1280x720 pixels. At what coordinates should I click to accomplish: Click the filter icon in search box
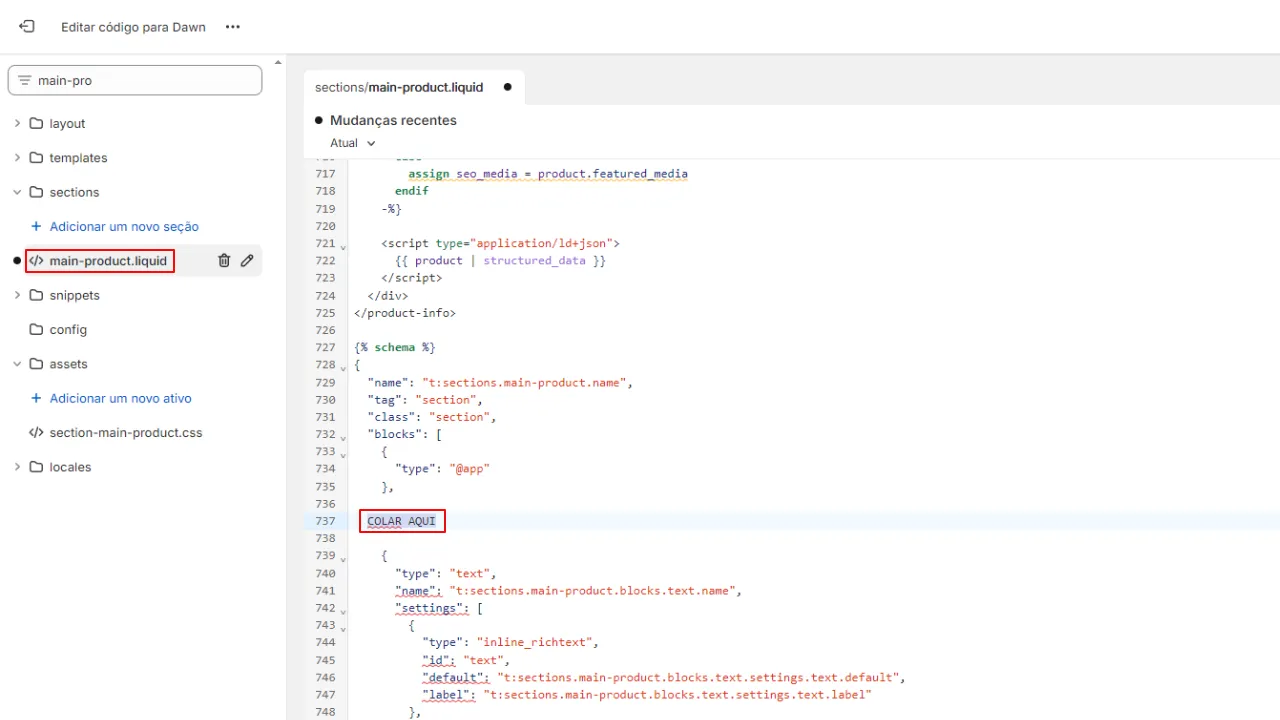point(25,81)
